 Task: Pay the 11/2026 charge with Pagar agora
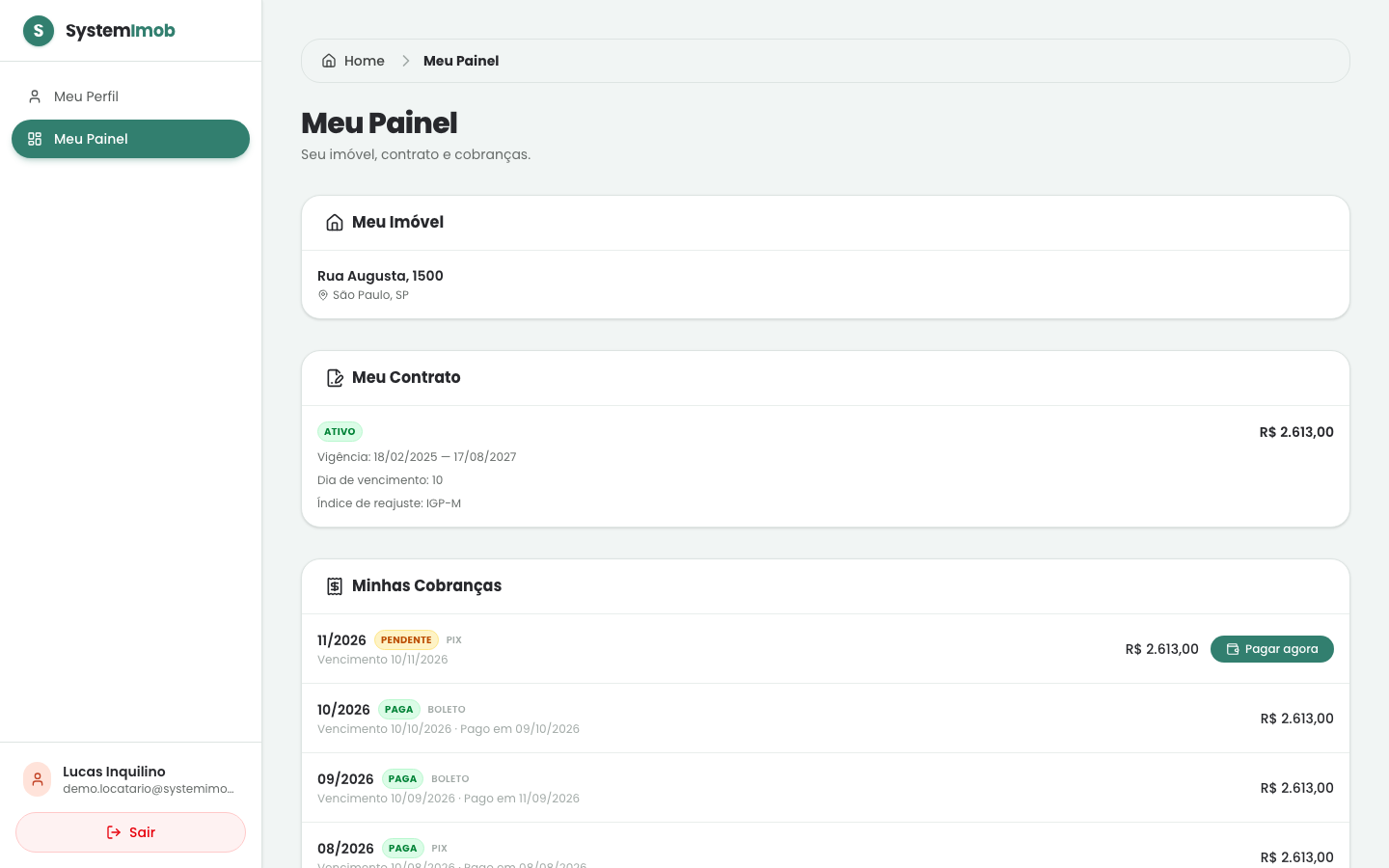(x=1272, y=649)
